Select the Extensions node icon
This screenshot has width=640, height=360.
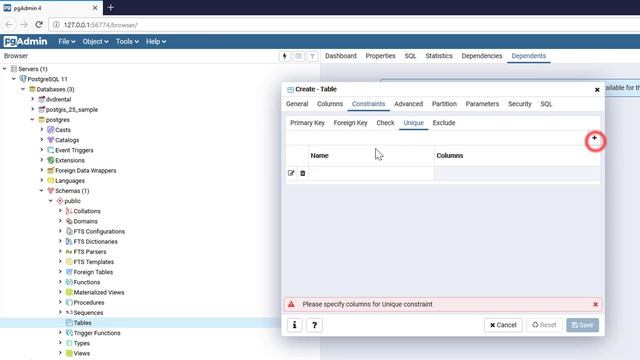click(x=51, y=160)
